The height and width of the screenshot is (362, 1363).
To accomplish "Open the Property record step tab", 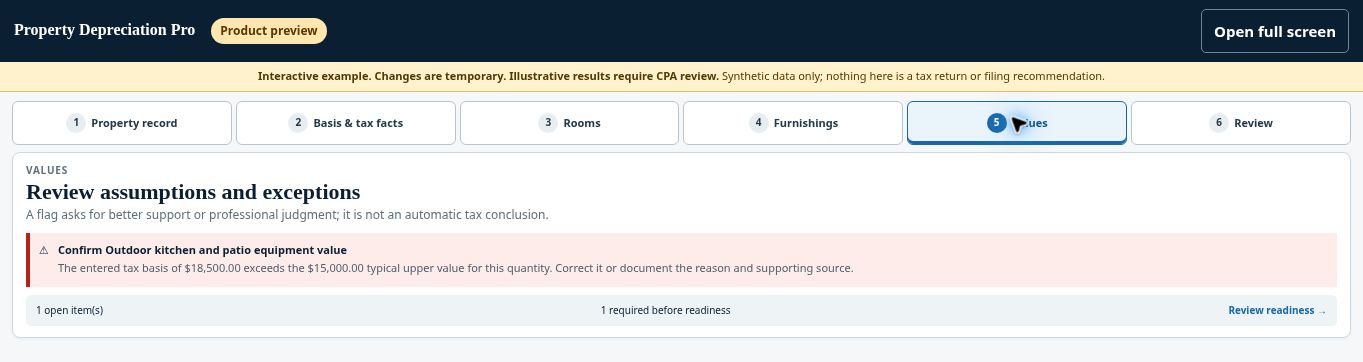I will 122,123.
